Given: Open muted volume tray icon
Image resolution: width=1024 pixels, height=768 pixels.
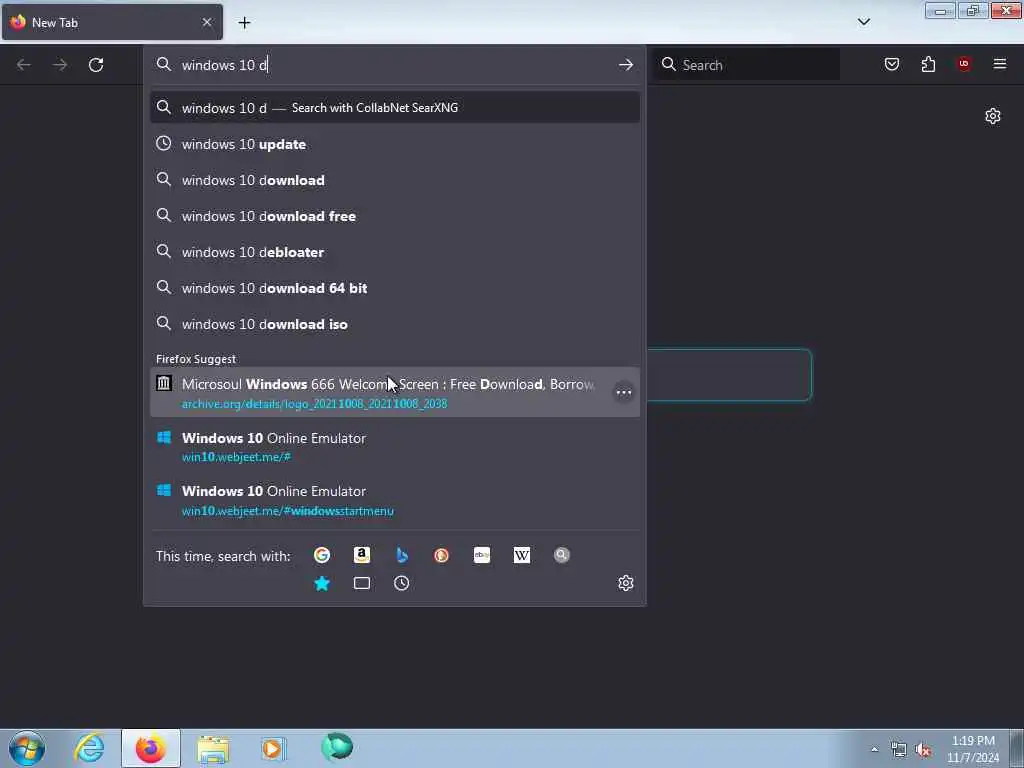Looking at the screenshot, I should tap(923, 750).
